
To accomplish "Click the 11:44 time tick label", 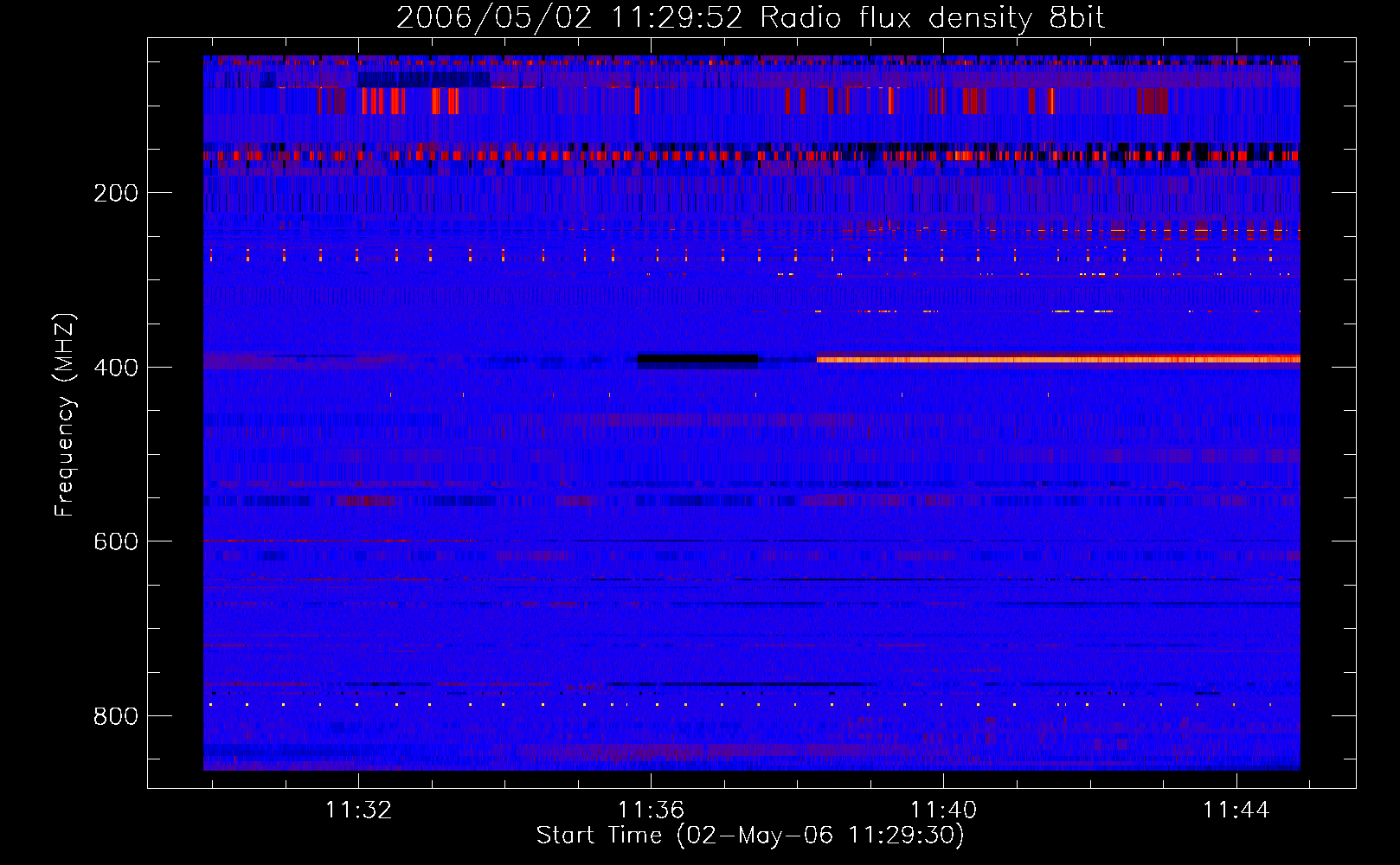I will pyautogui.click(x=1236, y=810).
